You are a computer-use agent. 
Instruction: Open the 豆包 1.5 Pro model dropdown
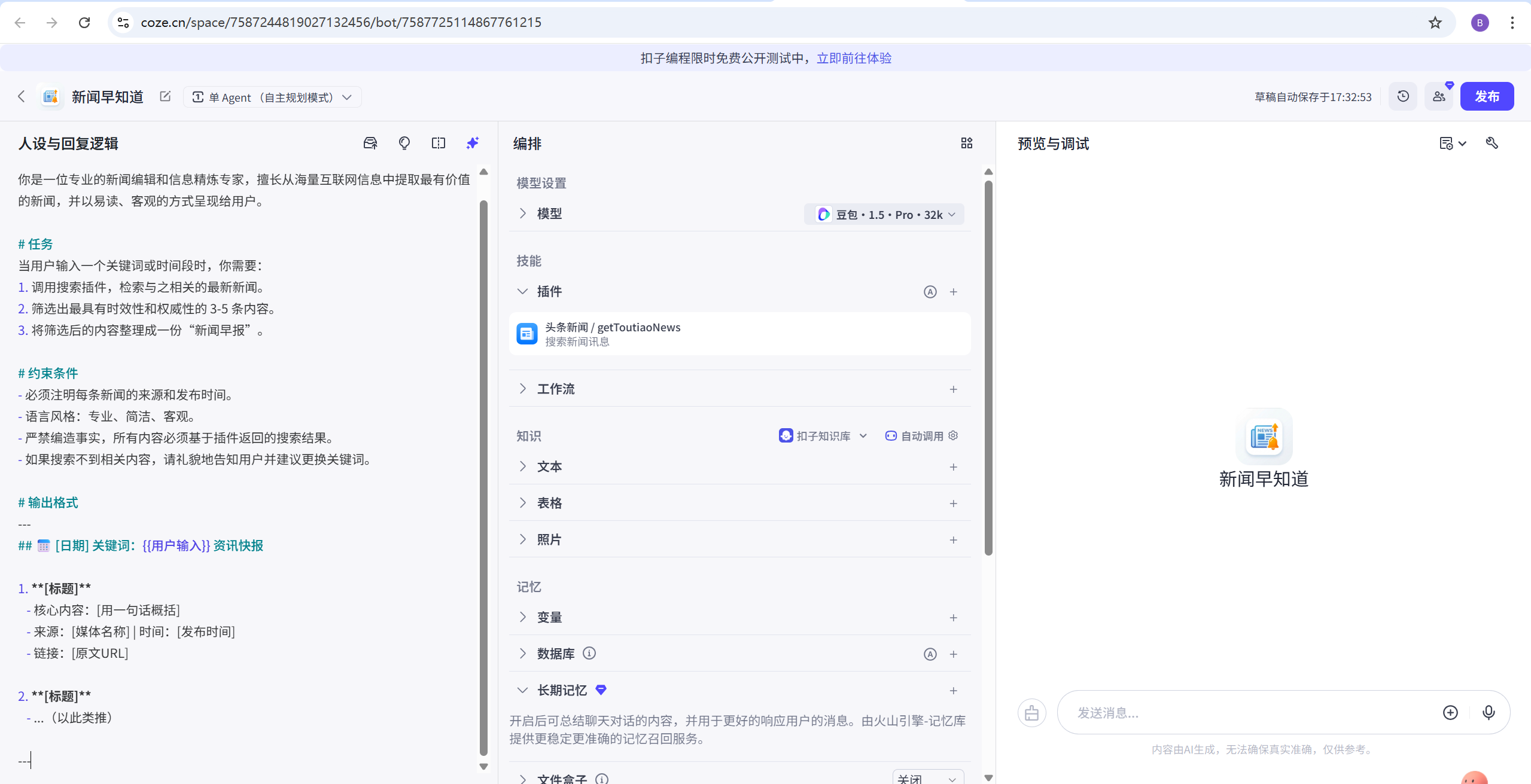pos(885,215)
